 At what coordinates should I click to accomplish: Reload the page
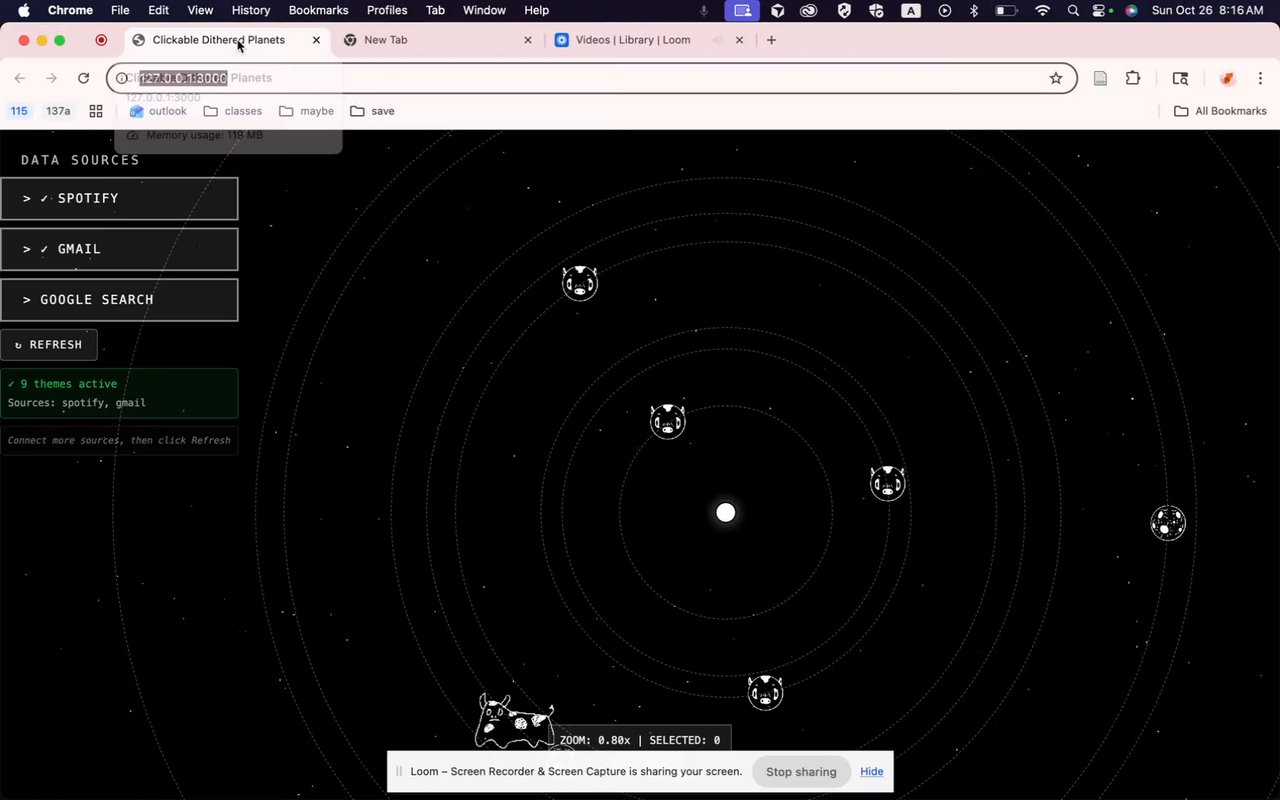84,78
